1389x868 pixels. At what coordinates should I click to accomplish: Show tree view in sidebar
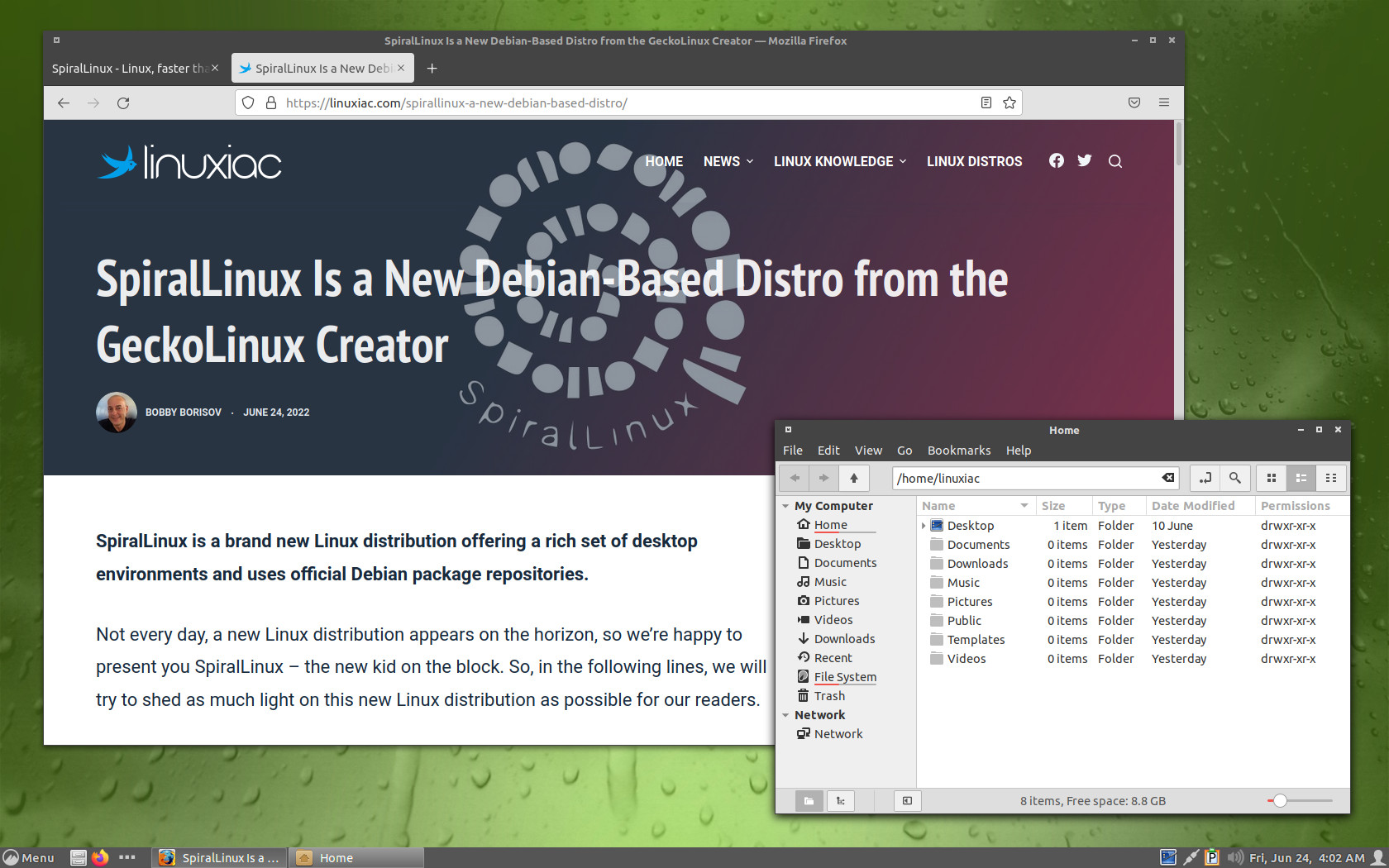click(840, 800)
